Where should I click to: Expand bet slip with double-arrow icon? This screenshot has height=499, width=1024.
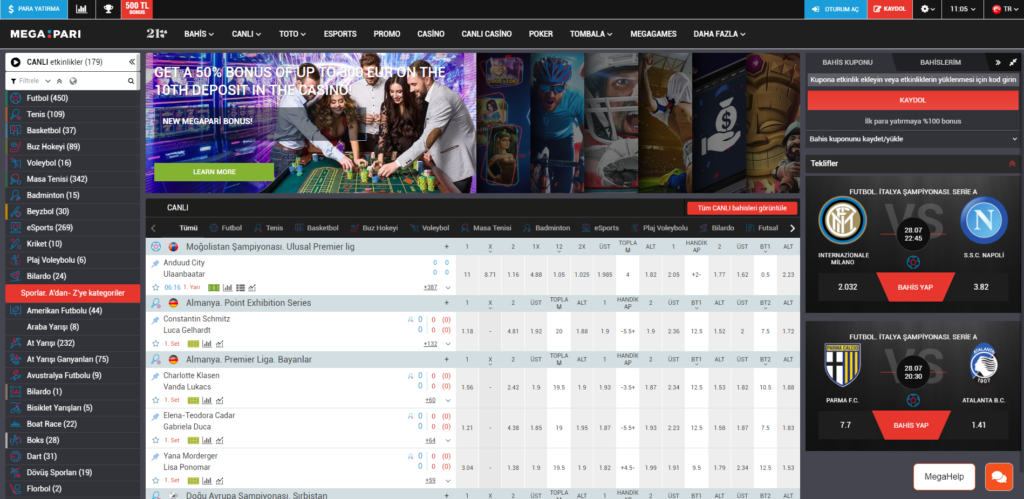click(998, 63)
